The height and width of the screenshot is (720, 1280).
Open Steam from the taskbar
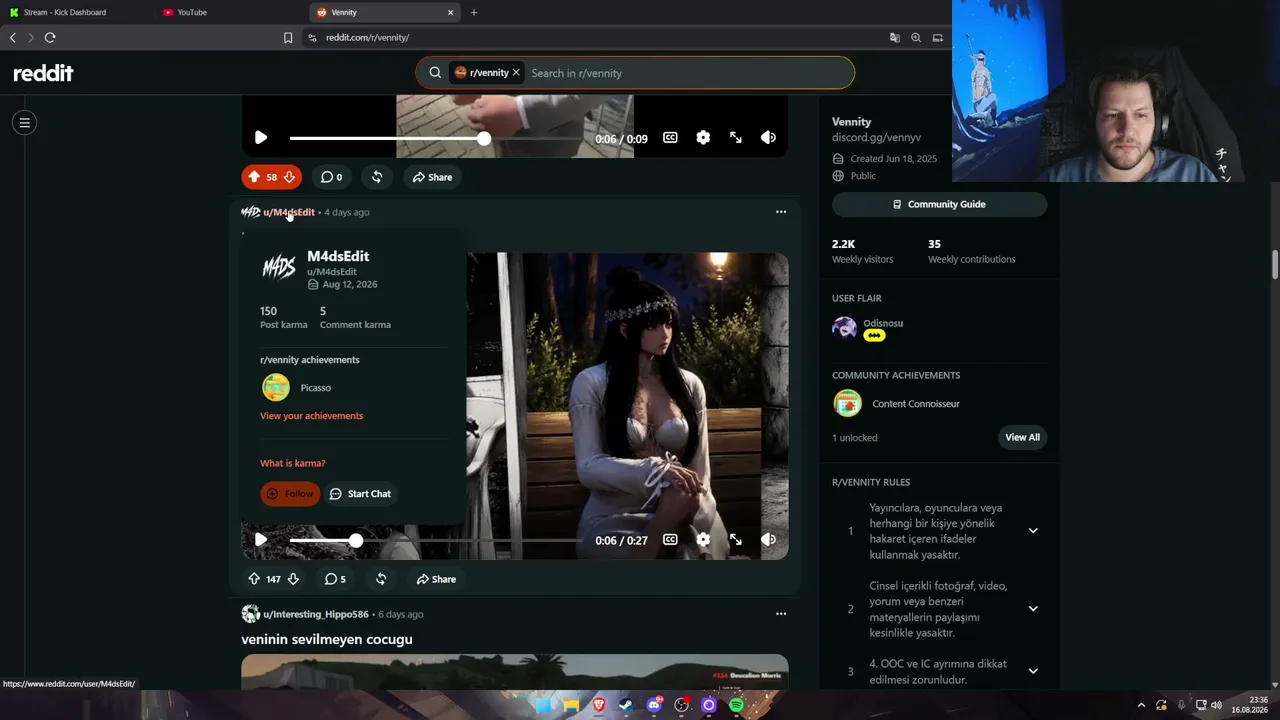pyautogui.click(x=626, y=705)
